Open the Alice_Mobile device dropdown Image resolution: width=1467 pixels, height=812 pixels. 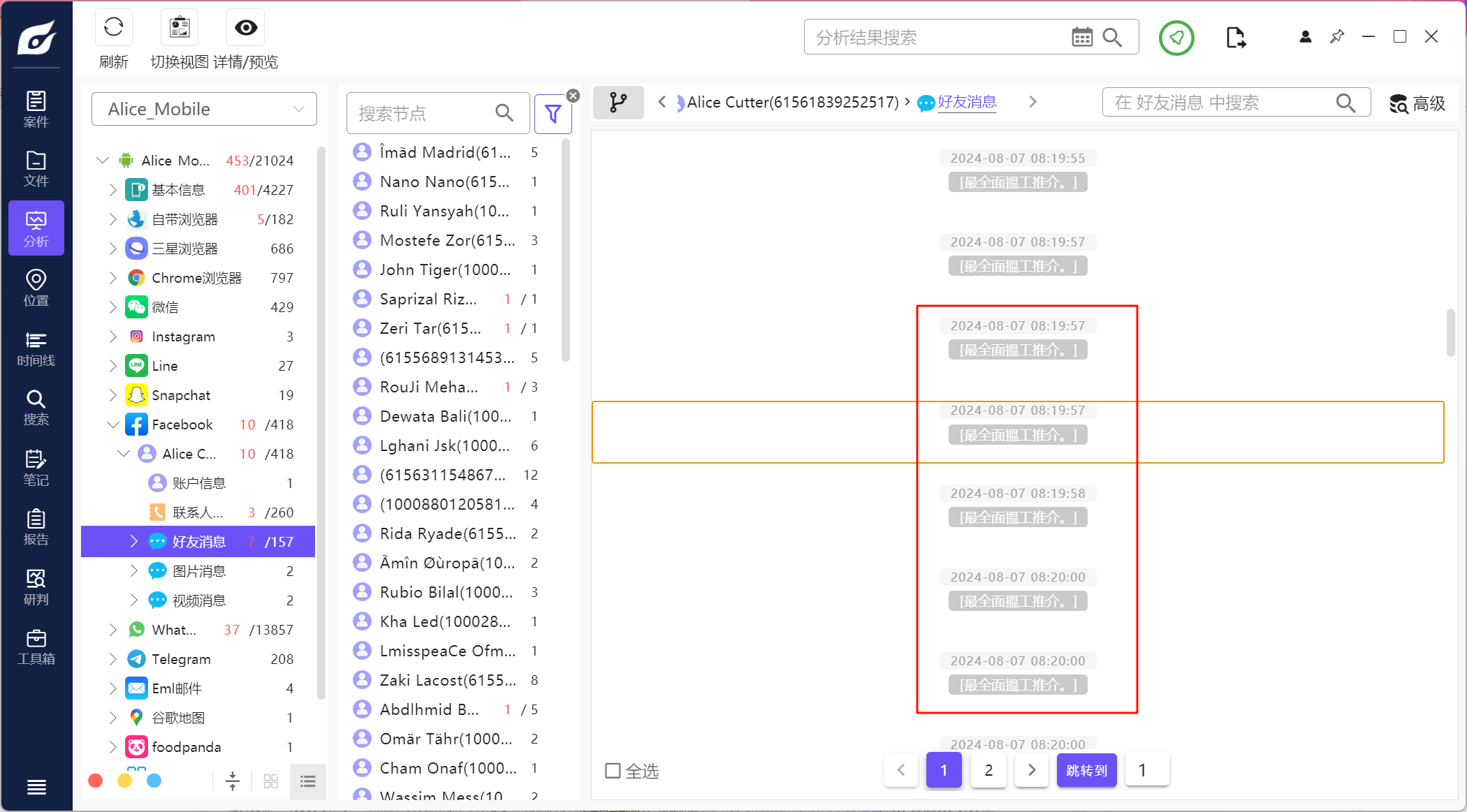pos(204,109)
